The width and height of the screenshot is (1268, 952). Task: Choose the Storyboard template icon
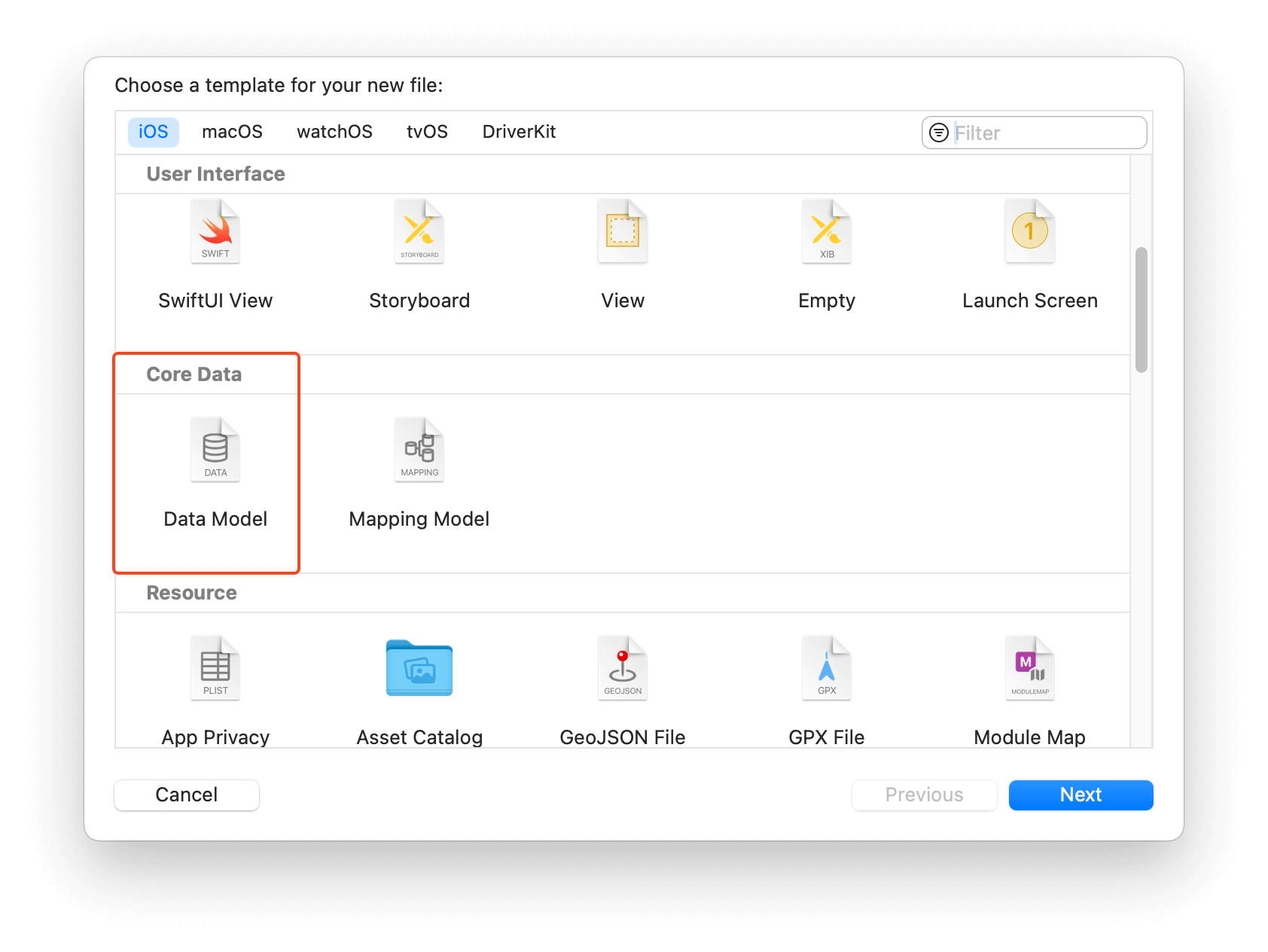(x=419, y=231)
